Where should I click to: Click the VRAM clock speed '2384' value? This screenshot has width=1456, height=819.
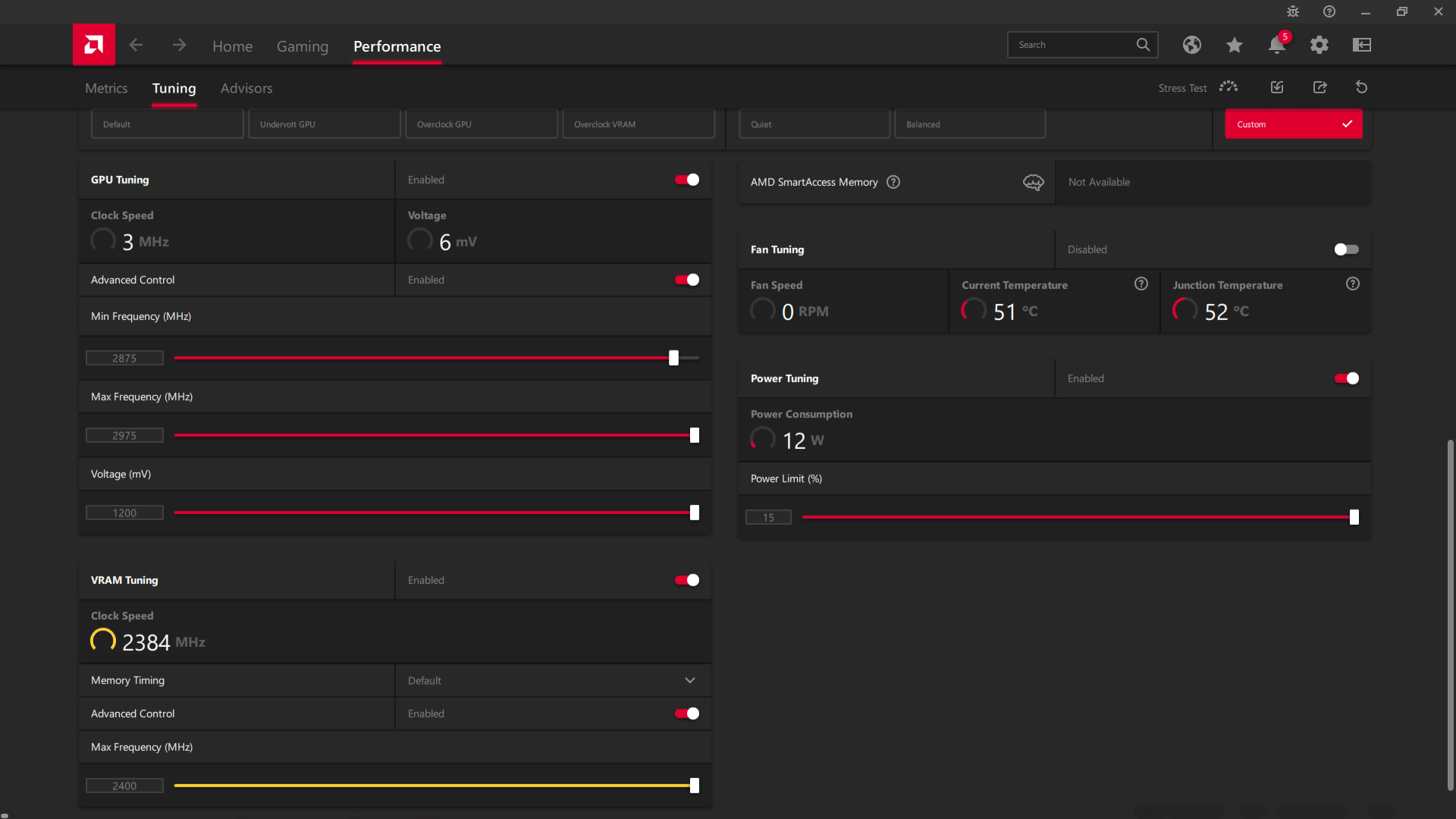146,642
